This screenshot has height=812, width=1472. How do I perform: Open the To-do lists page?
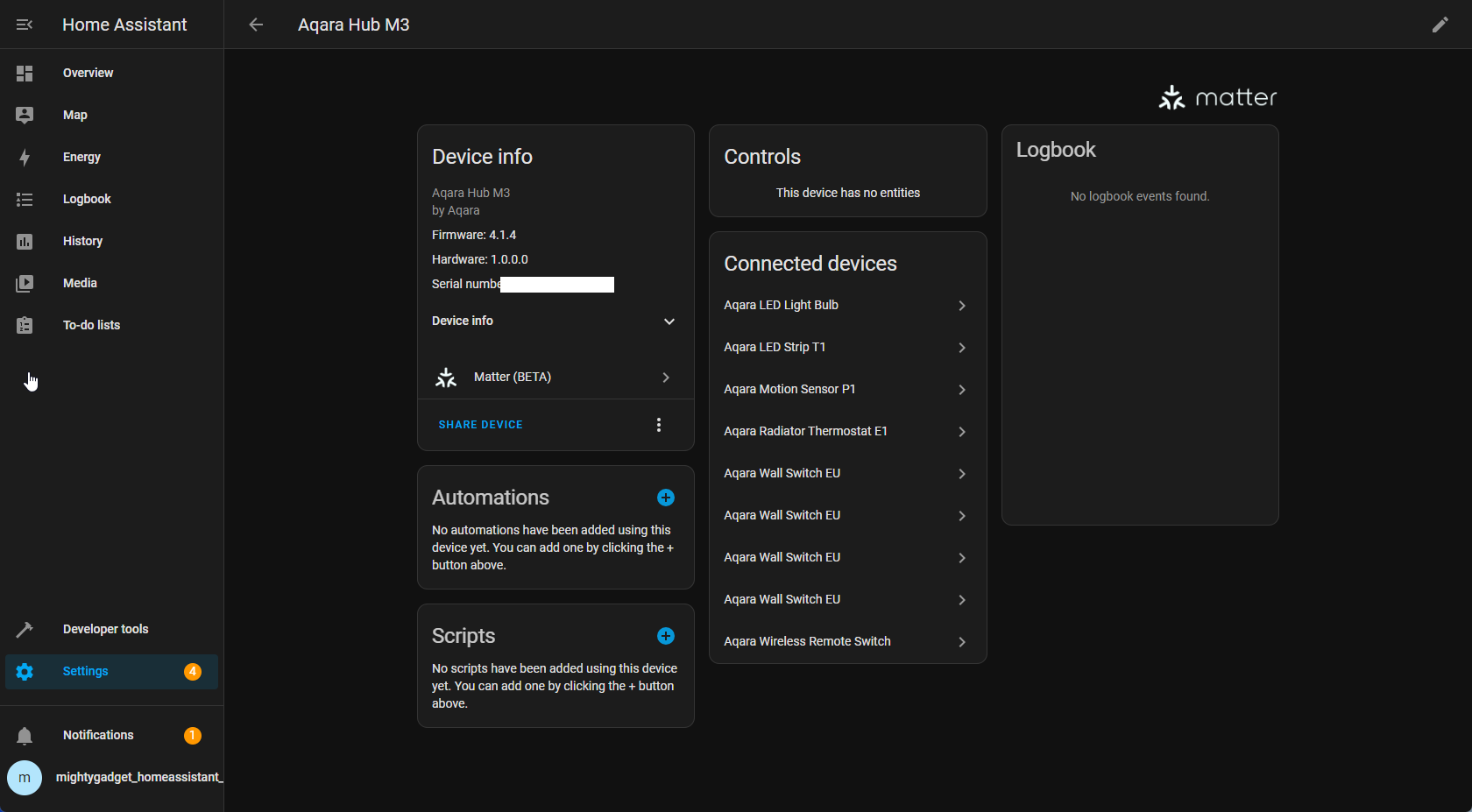(91, 326)
